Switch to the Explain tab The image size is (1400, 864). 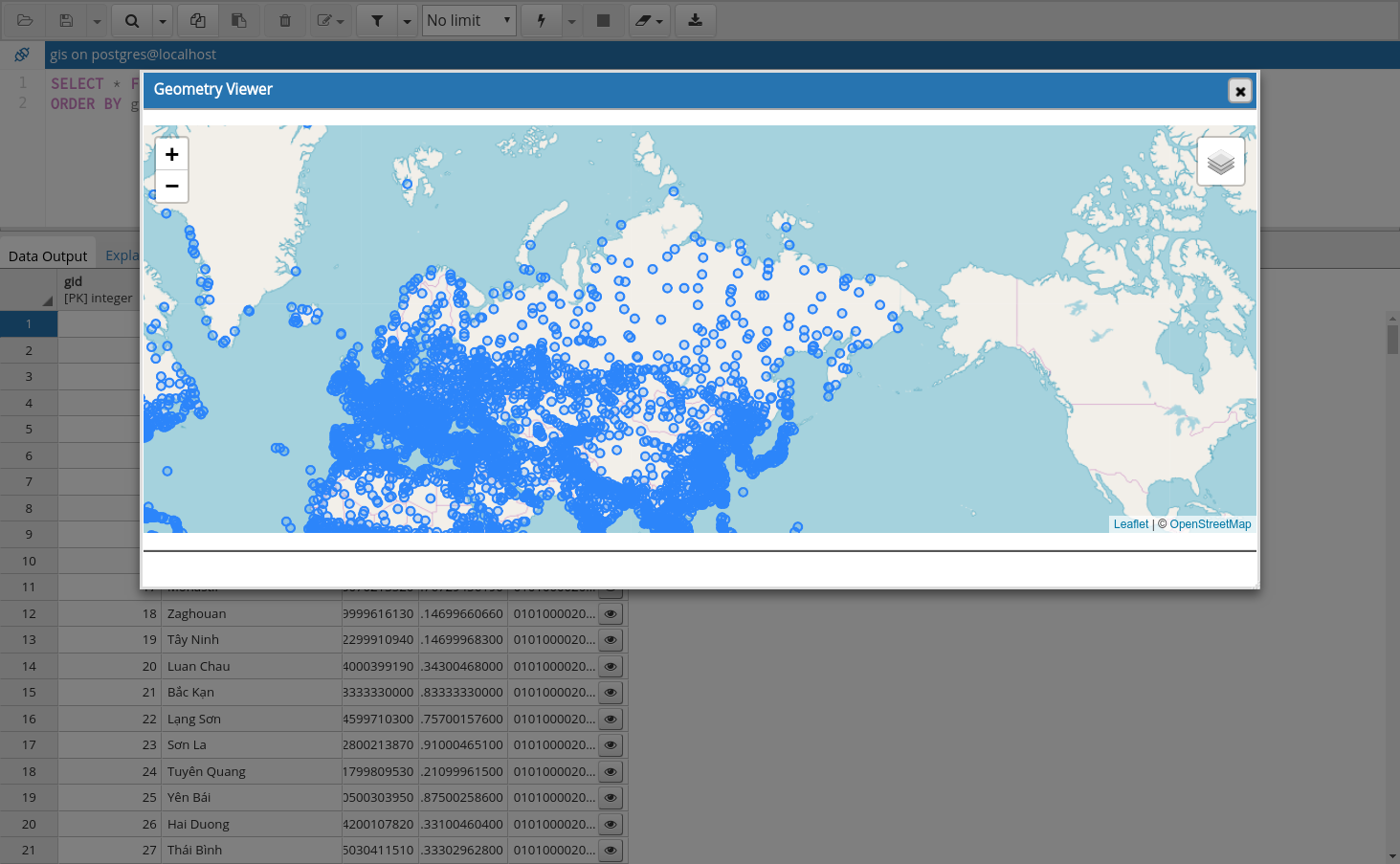(x=122, y=255)
